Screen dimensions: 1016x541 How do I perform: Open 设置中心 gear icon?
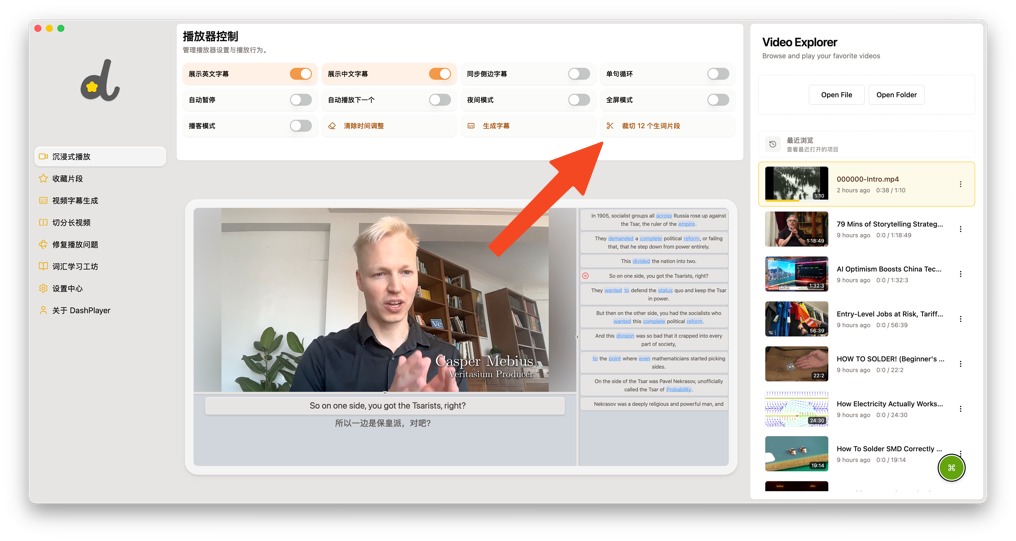pos(43,289)
